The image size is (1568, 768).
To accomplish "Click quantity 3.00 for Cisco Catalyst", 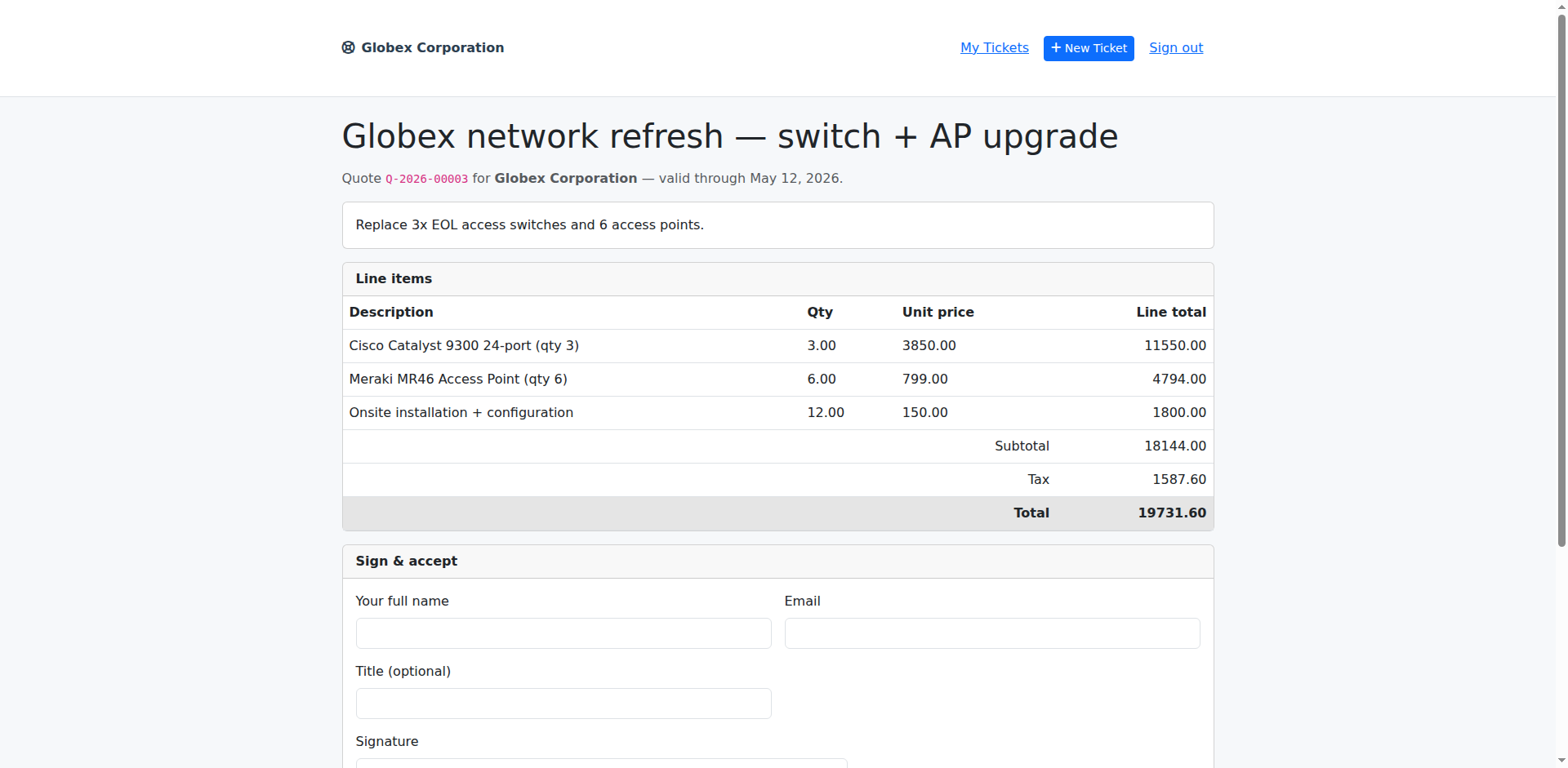I will tap(822, 345).
